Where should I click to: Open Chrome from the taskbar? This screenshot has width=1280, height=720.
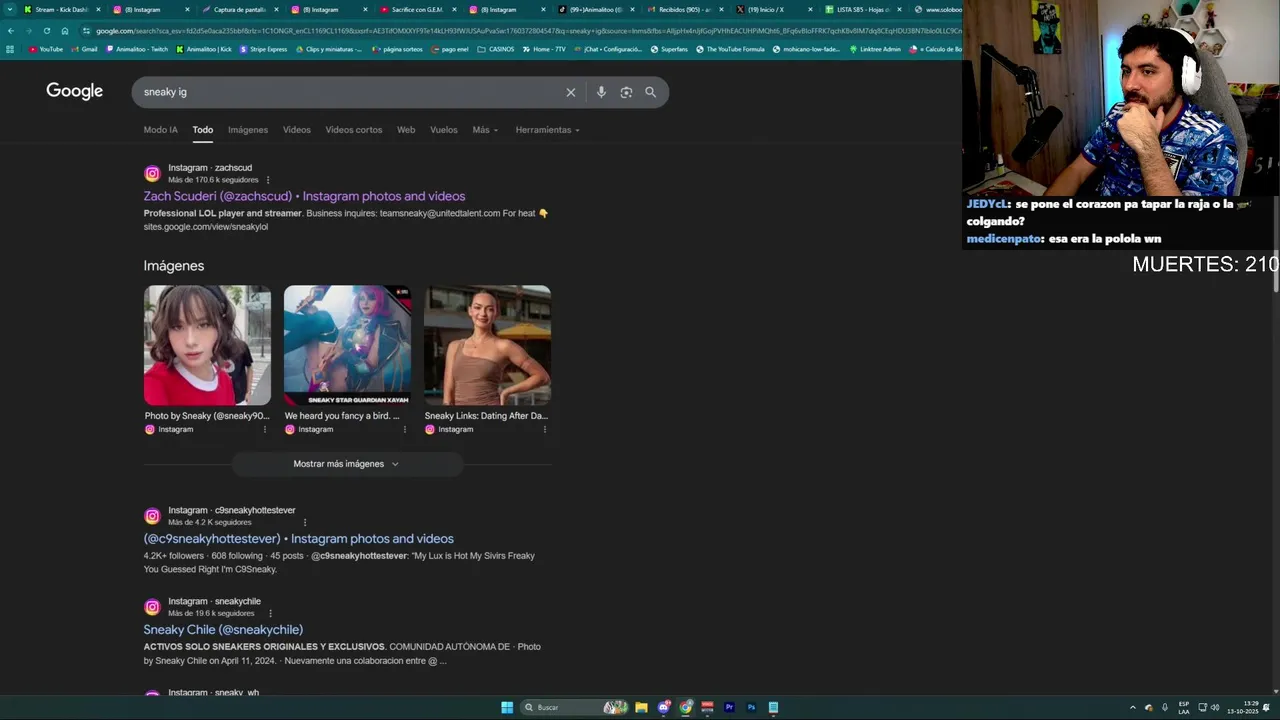click(x=686, y=707)
